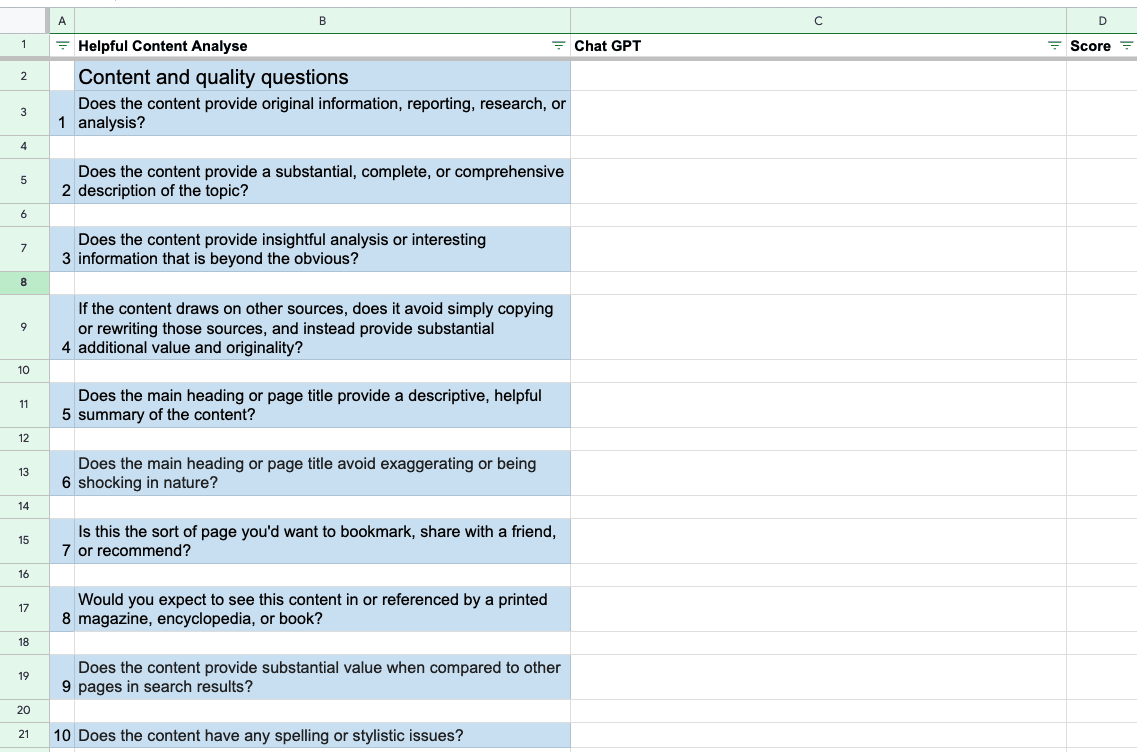Open the Chat GPT column filter
This screenshot has width=1137, height=752.
(x=1054, y=46)
